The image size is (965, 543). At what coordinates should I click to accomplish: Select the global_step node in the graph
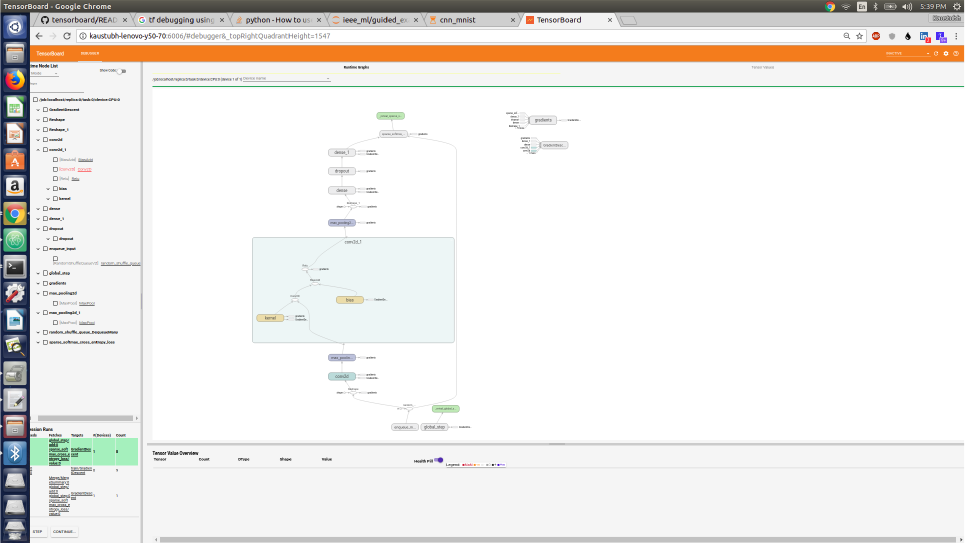(434, 427)
